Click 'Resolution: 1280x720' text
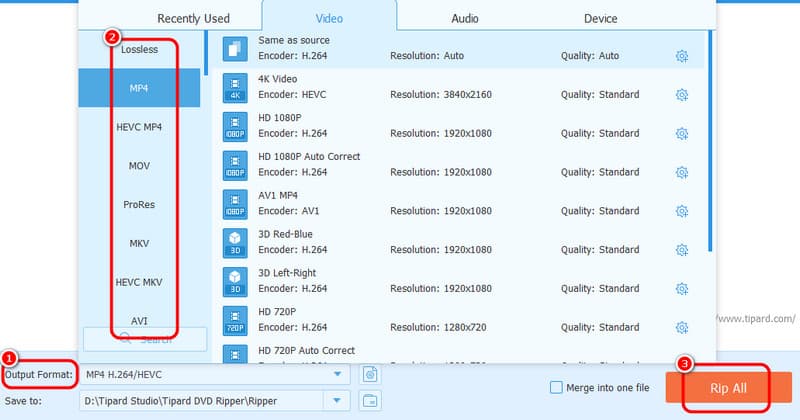This screenshot has height=420, width=800. click(x=438, y=327)
